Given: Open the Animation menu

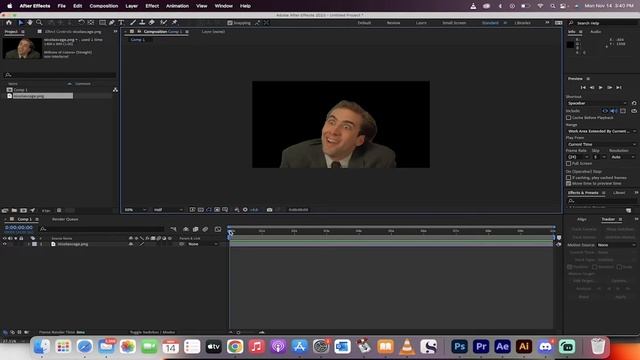Looking at the screenshot, I should [178, 6].
